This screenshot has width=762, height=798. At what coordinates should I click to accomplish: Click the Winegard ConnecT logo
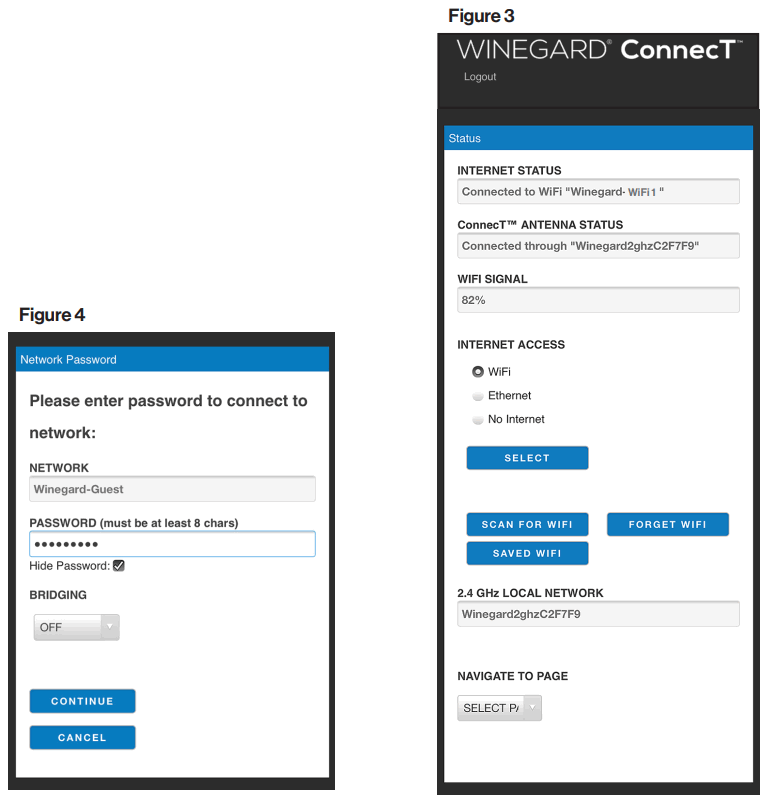coord(598,49)
